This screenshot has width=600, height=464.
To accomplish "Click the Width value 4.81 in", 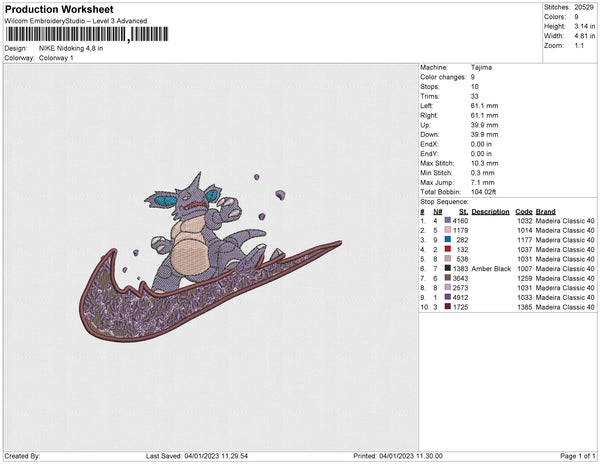I will coord(585,36).
